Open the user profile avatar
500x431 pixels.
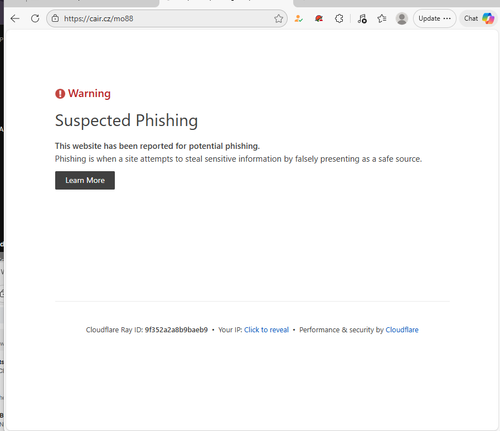point(402,19)
